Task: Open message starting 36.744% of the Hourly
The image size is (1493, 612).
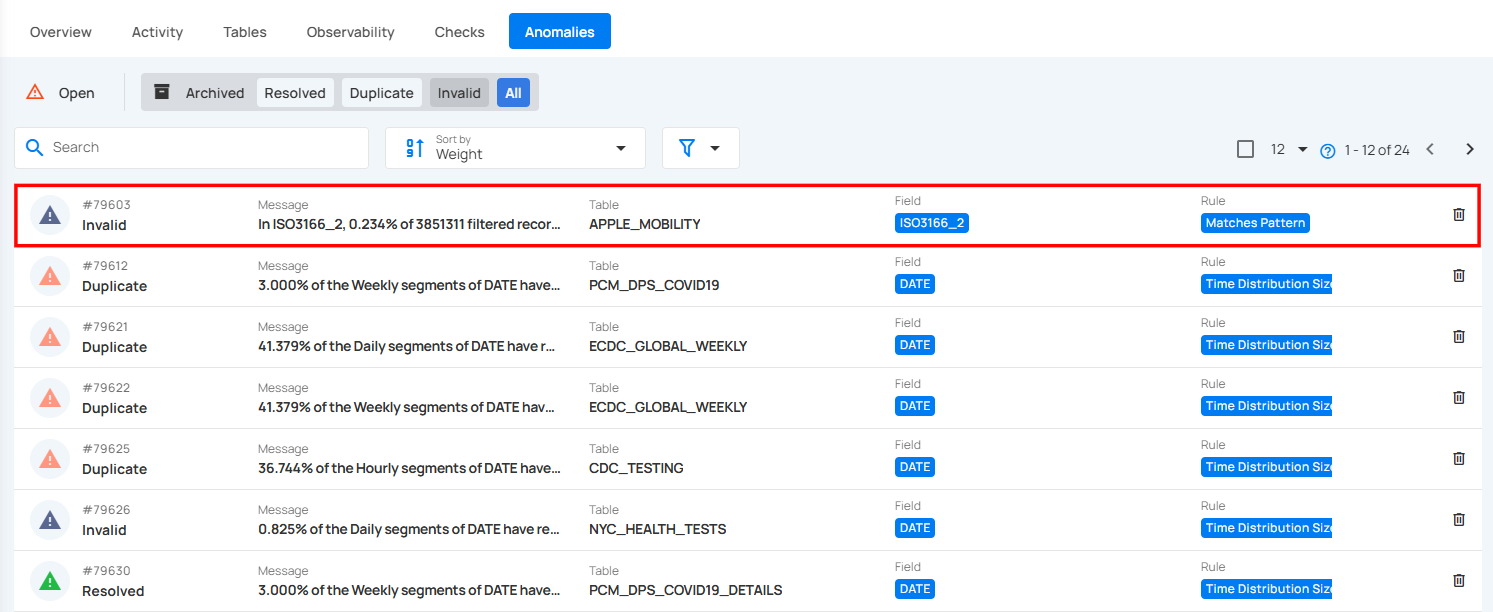Action: click(x=409, y=468)
